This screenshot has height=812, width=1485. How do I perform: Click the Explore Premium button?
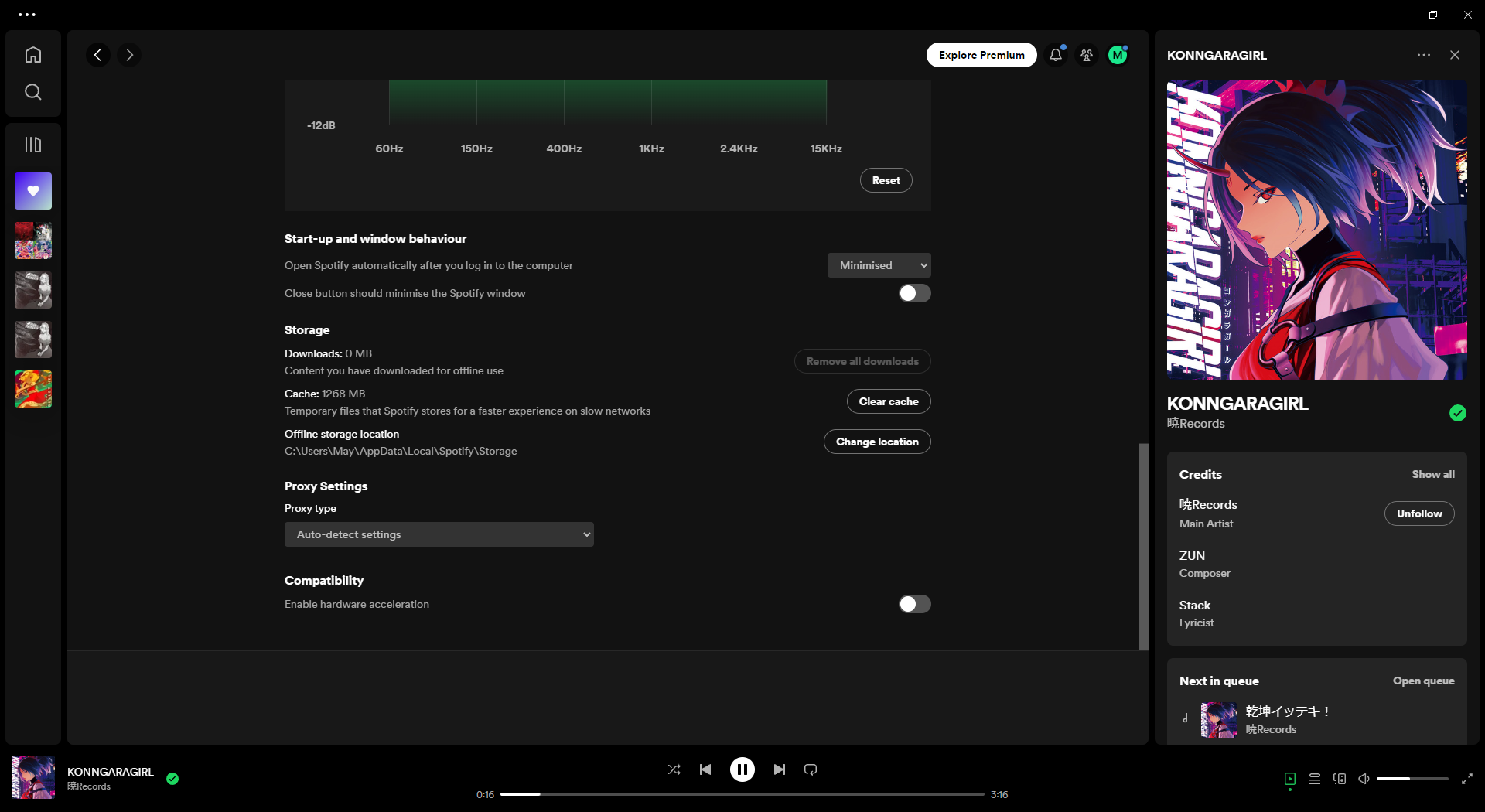[x=981, y=55]
